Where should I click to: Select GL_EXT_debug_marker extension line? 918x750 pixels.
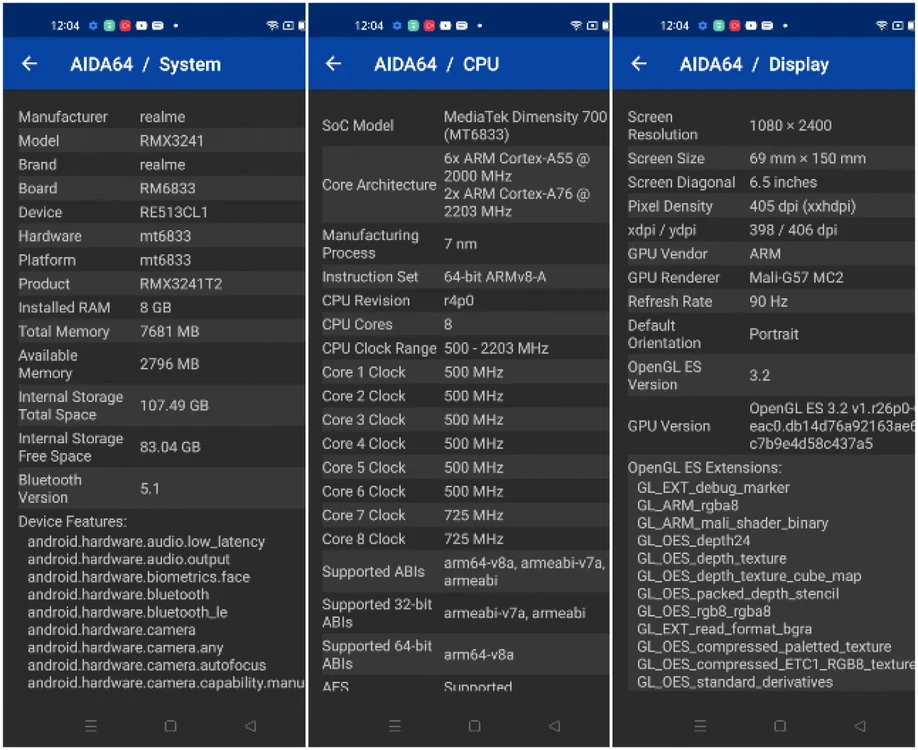pyautogui.click(x=713, y=488)
